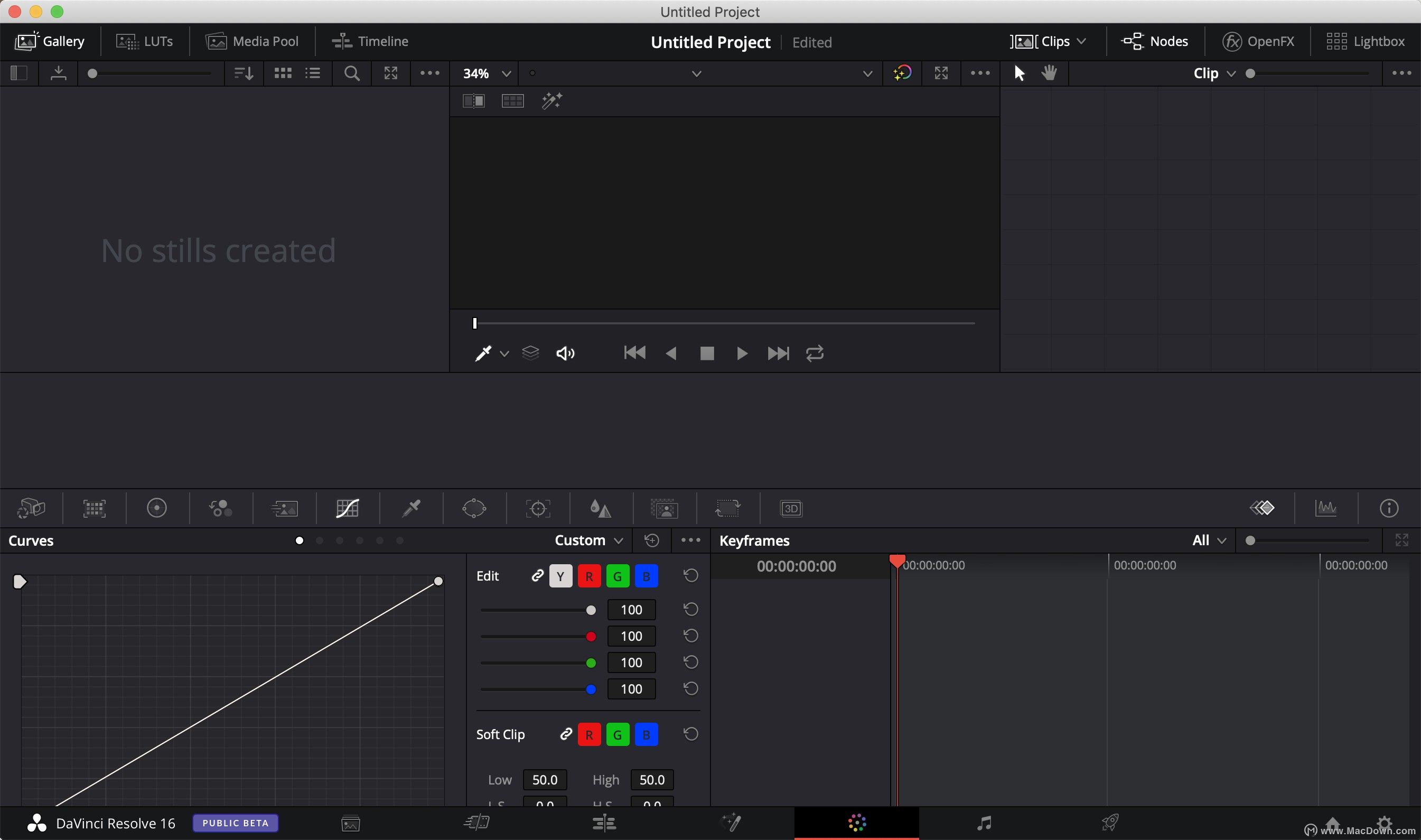Expand the eyedropper picker options arrow

click(x=504, y=354)
